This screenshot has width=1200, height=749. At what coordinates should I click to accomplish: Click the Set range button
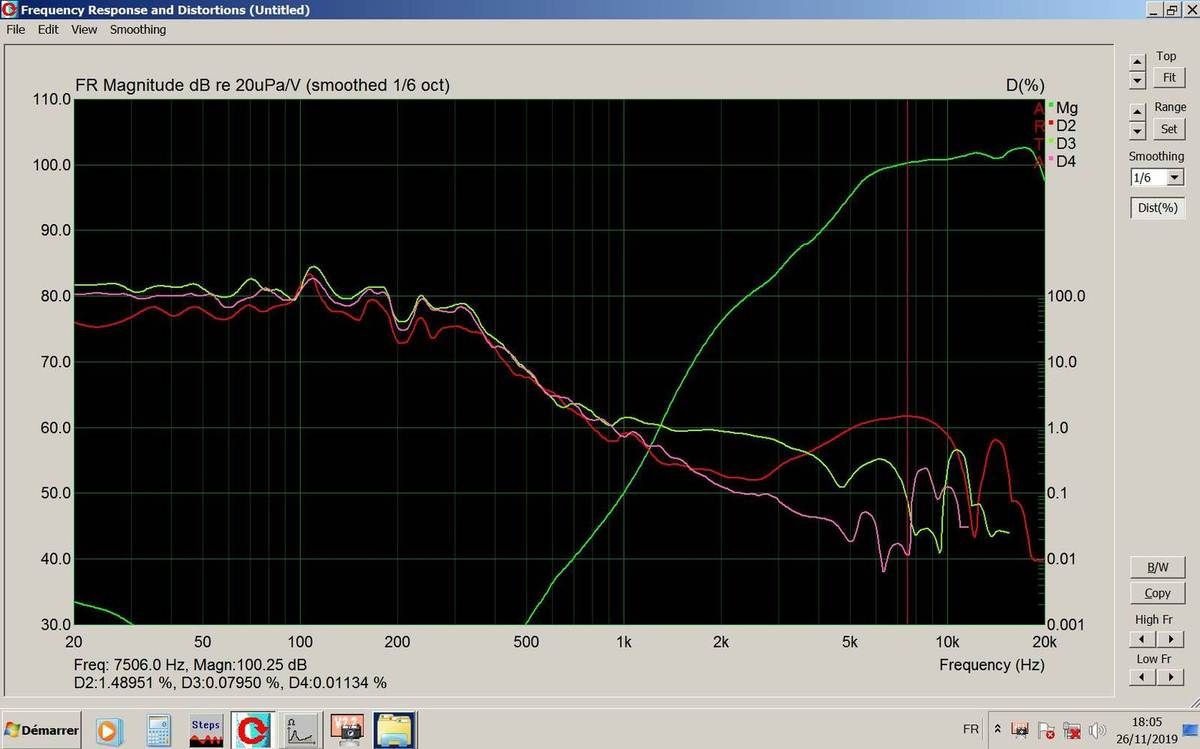coord(1168,129)
